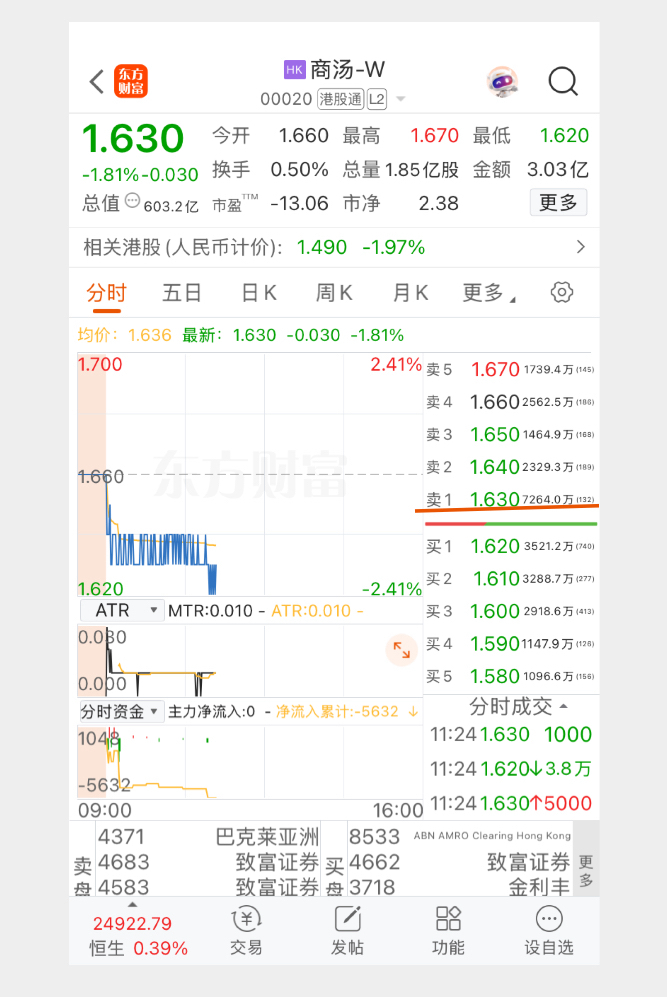Open 相关港股 row chevron
Screen dimensions: 667x997
tap(580, 247)
